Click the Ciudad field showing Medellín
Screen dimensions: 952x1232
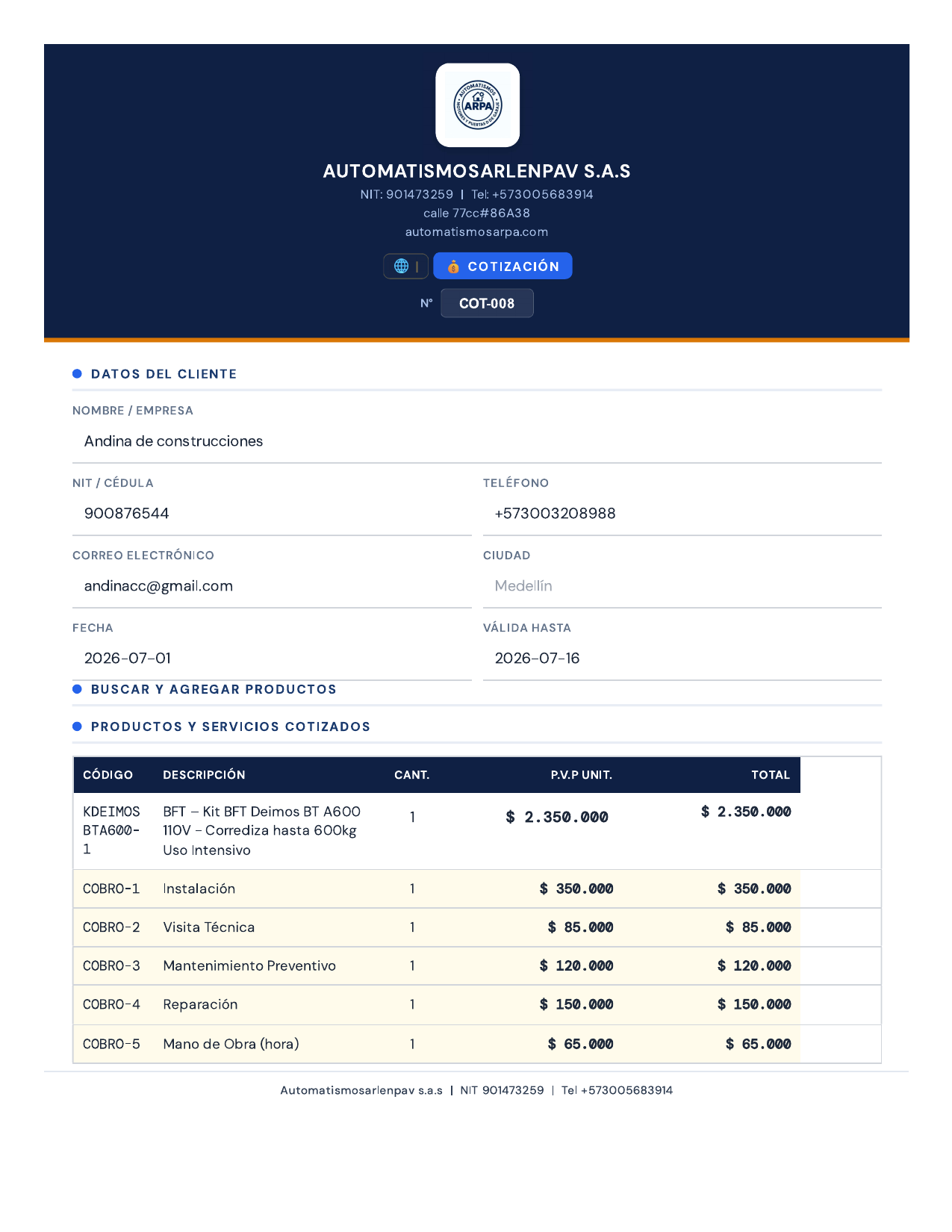click(x=682, y=586)
